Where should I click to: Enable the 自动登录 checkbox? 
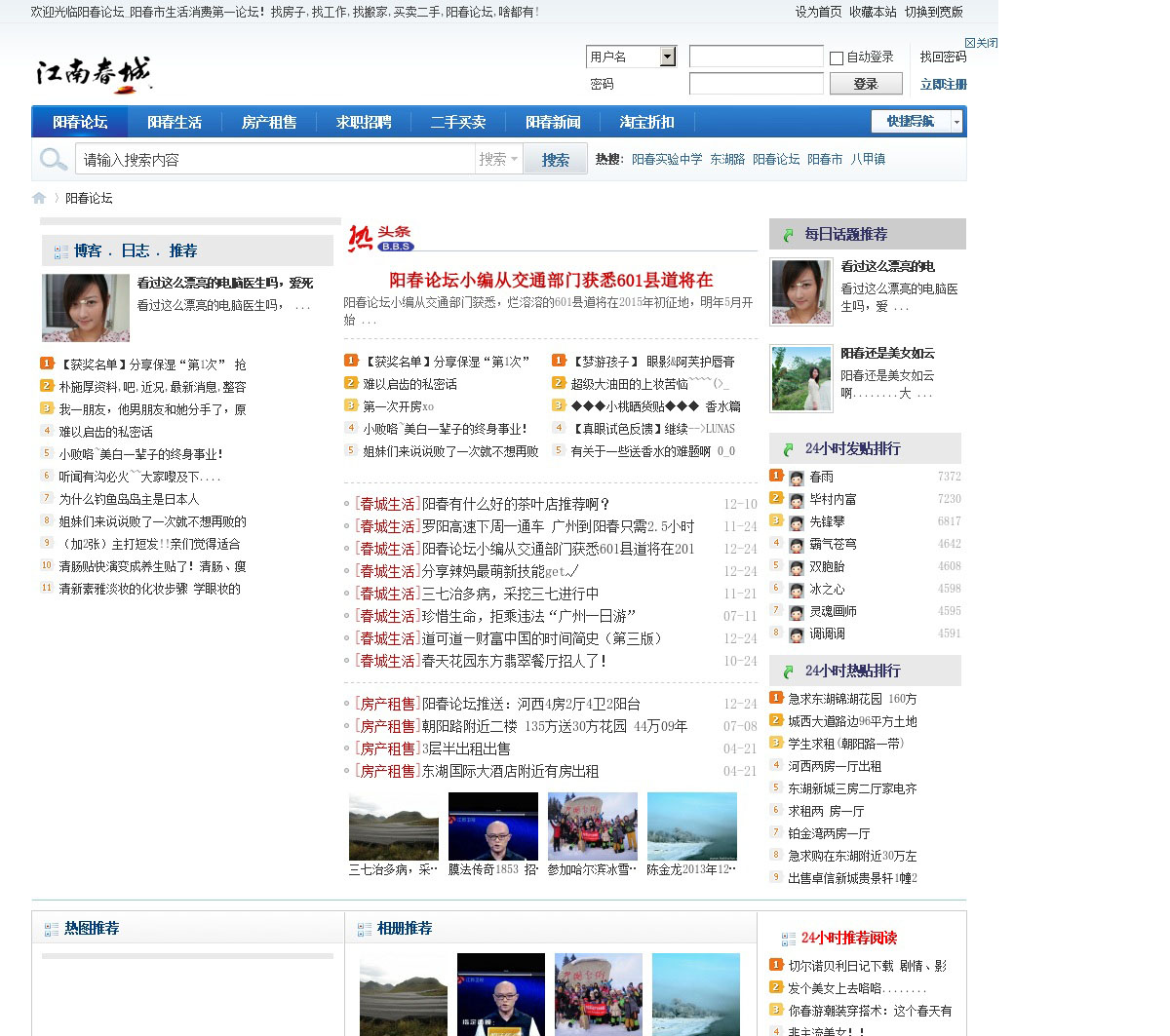tap(837, 58)
